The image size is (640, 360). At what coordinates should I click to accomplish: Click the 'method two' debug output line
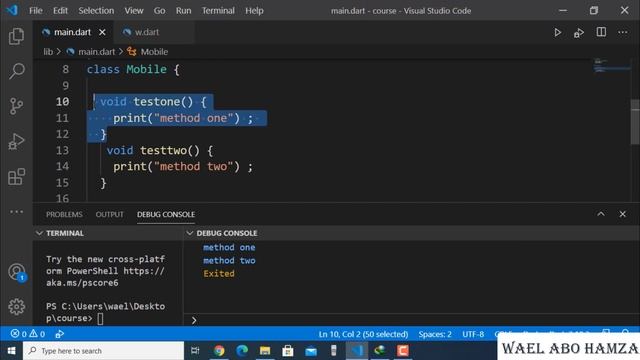(229, 260)
